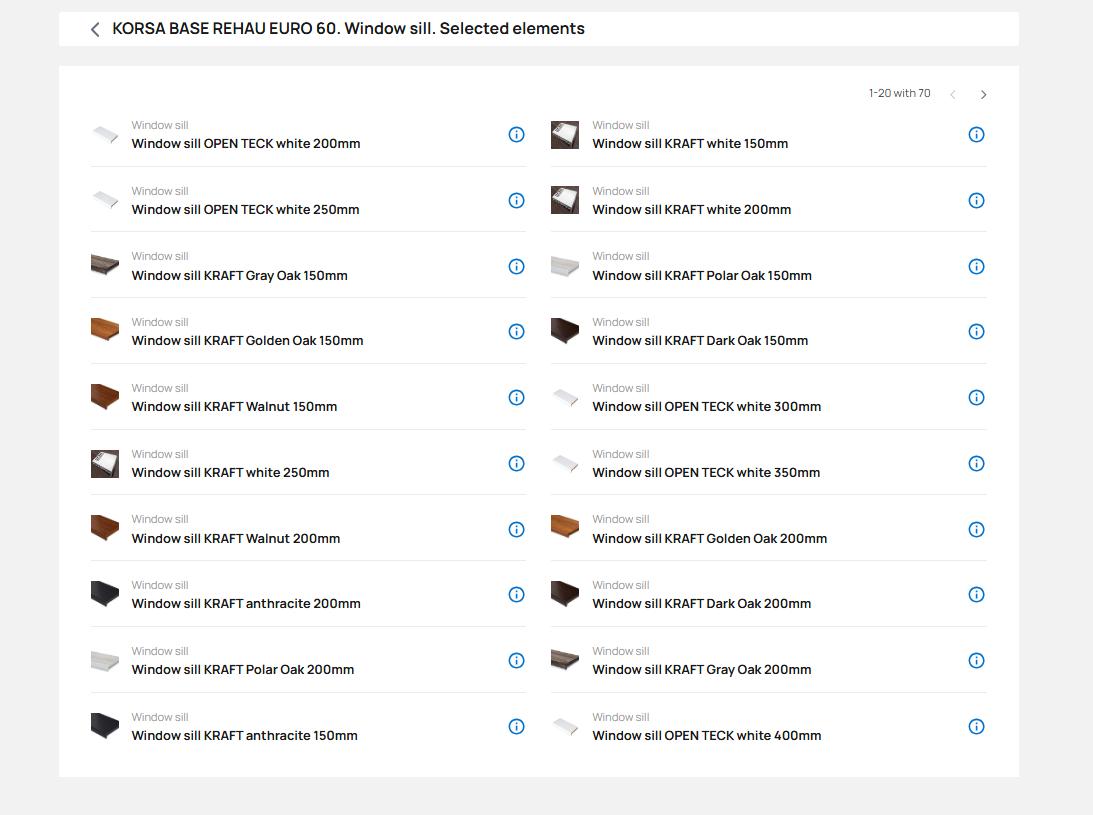Click the KRAFT Golden Oak 200mm swatch image

pos(565,528)
